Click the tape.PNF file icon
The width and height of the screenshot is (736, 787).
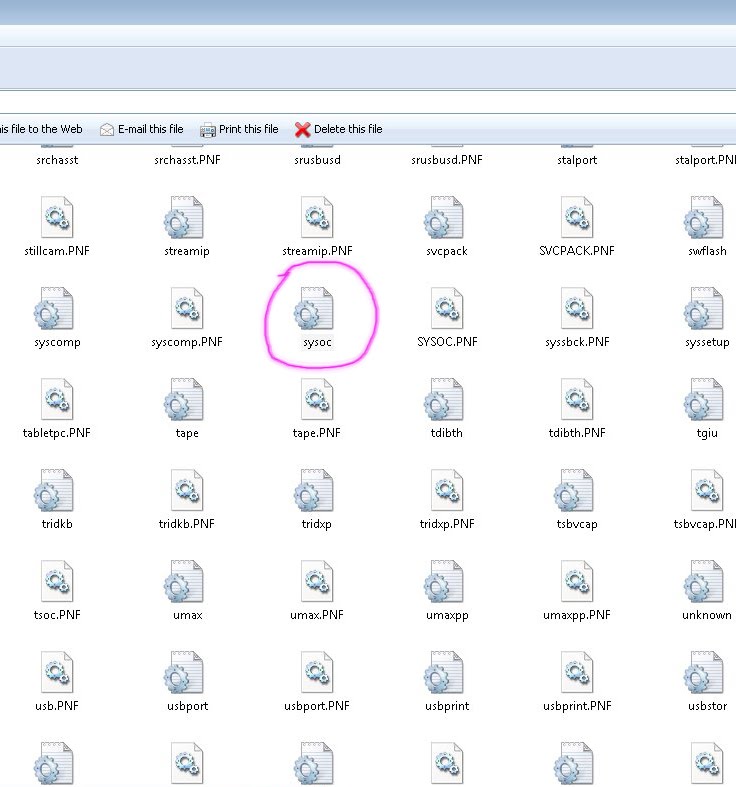click(x=317, y=399)
